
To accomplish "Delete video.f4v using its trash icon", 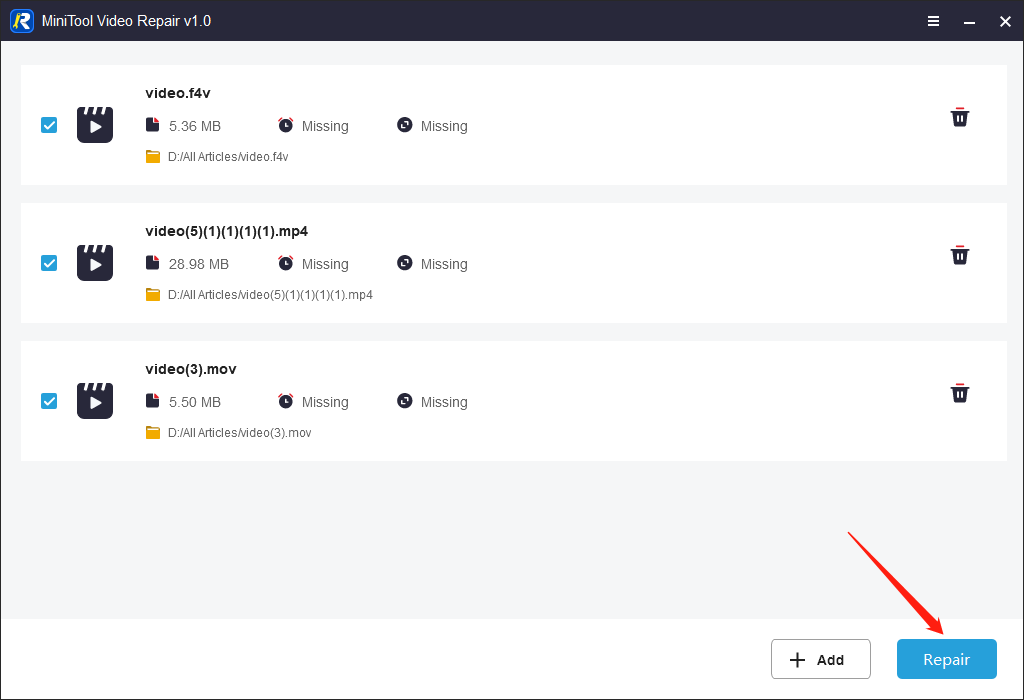I will click(959, 118).
